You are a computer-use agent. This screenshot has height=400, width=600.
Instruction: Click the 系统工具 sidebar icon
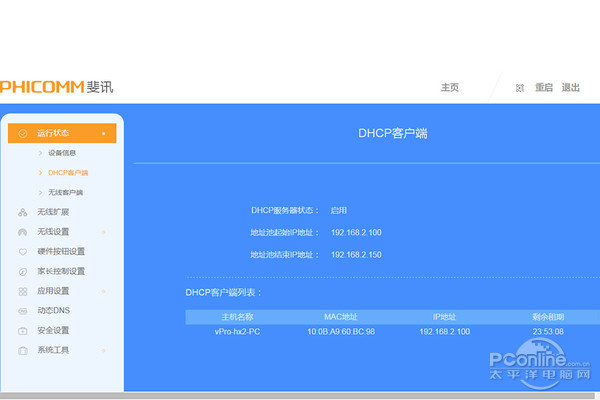click(23, 350)
